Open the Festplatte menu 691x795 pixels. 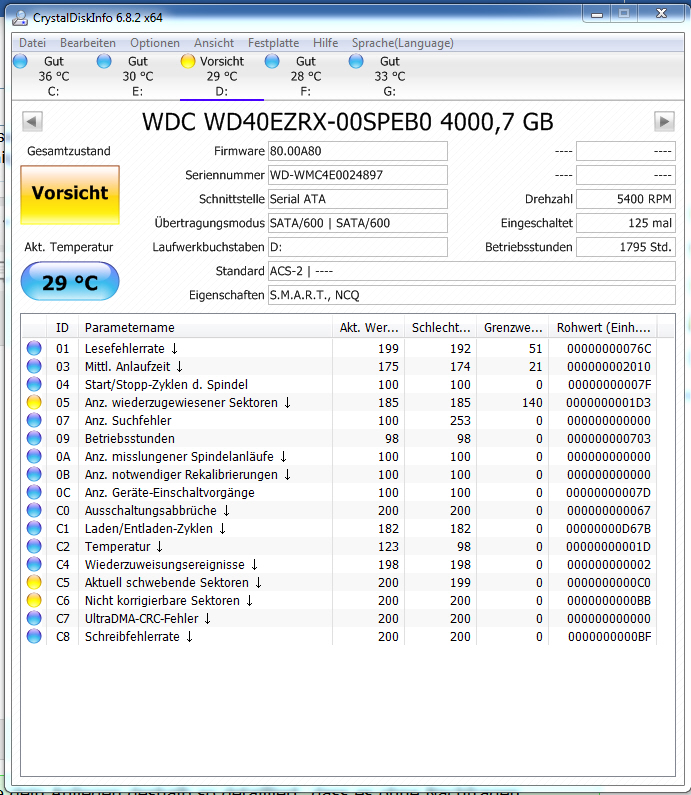click(x=273, y=43)
